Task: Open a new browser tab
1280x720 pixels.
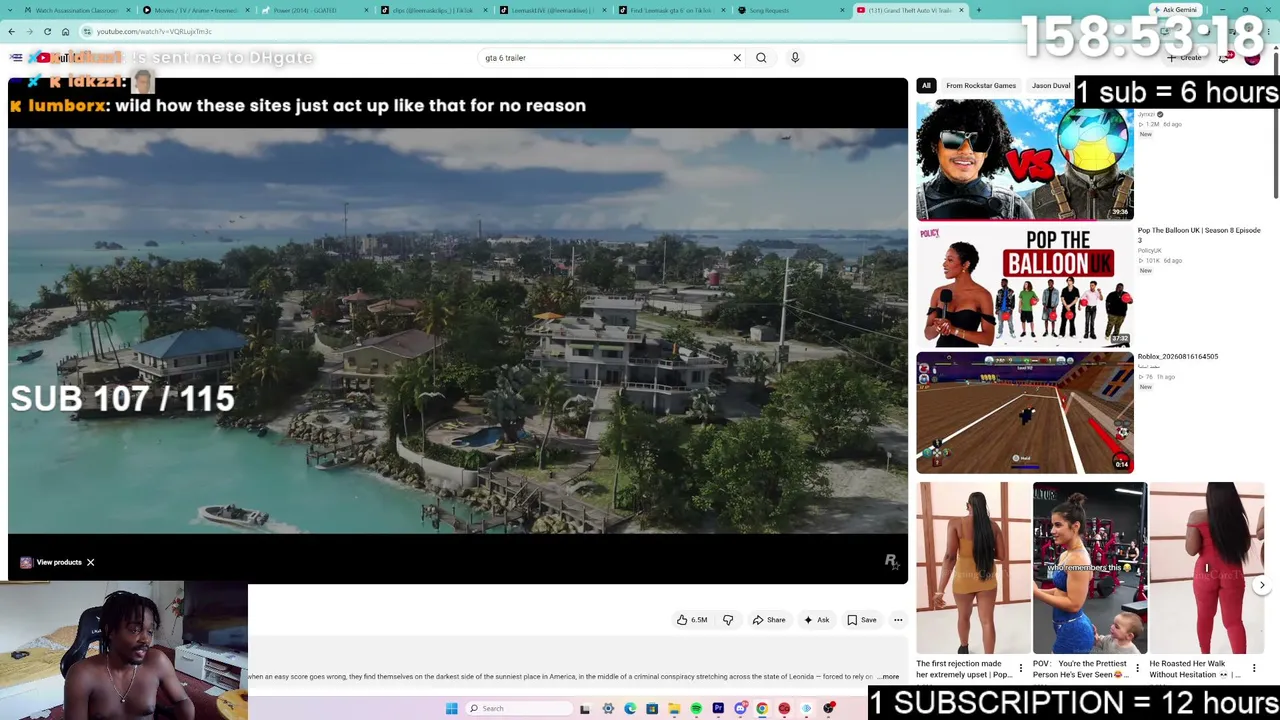Action: tap(978, 10)
